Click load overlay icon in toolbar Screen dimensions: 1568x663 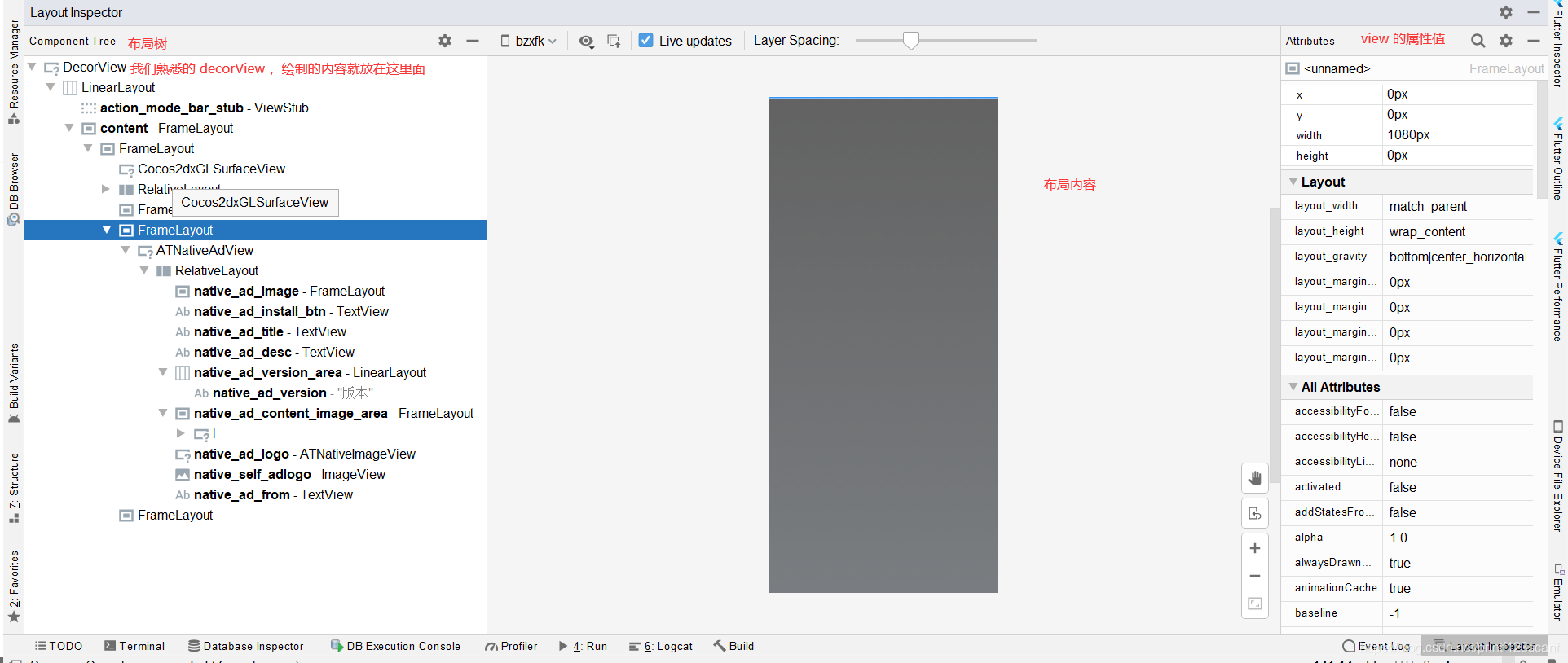(614, 41)
